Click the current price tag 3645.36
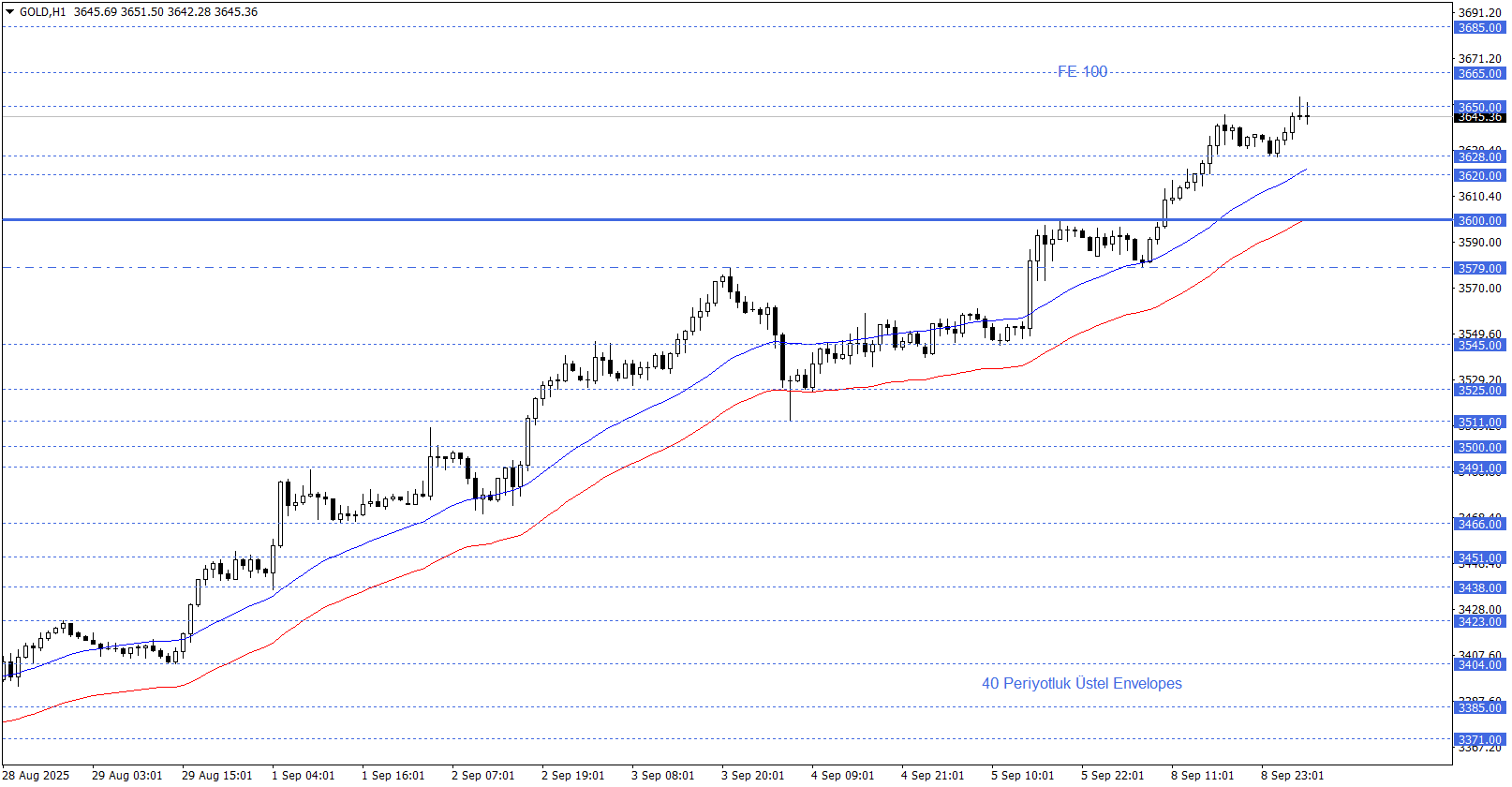The image size is (1512, 787). pos(1479,117)
